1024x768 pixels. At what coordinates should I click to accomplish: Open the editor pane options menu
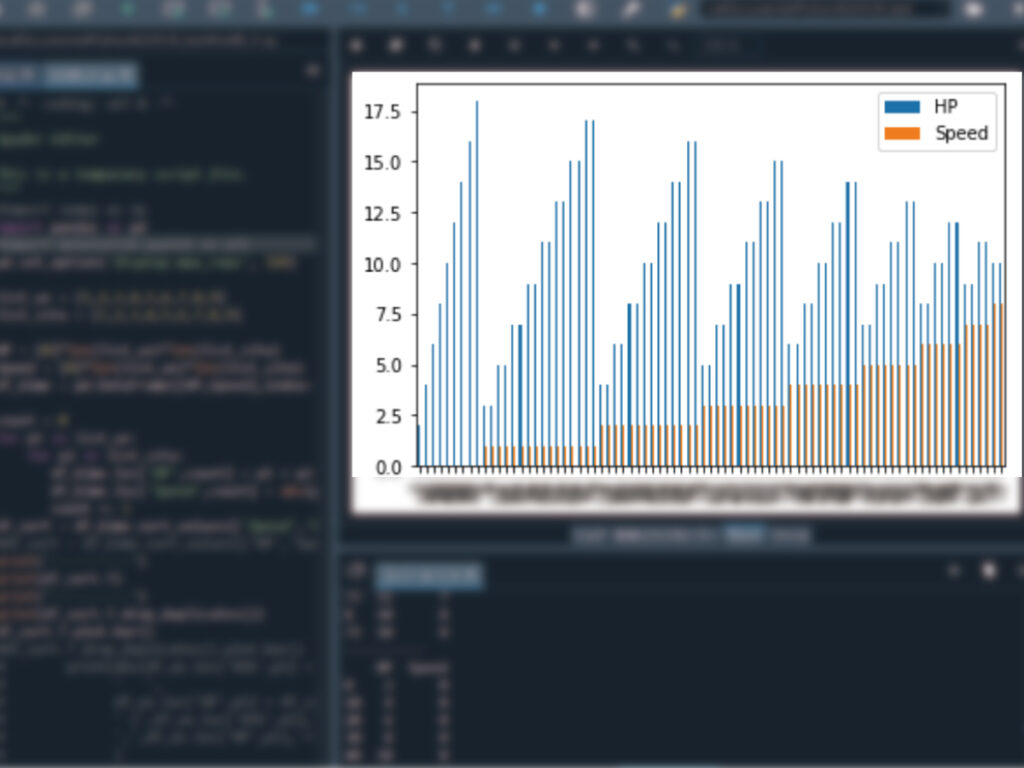pyautogui.click(x=312, y=72)
